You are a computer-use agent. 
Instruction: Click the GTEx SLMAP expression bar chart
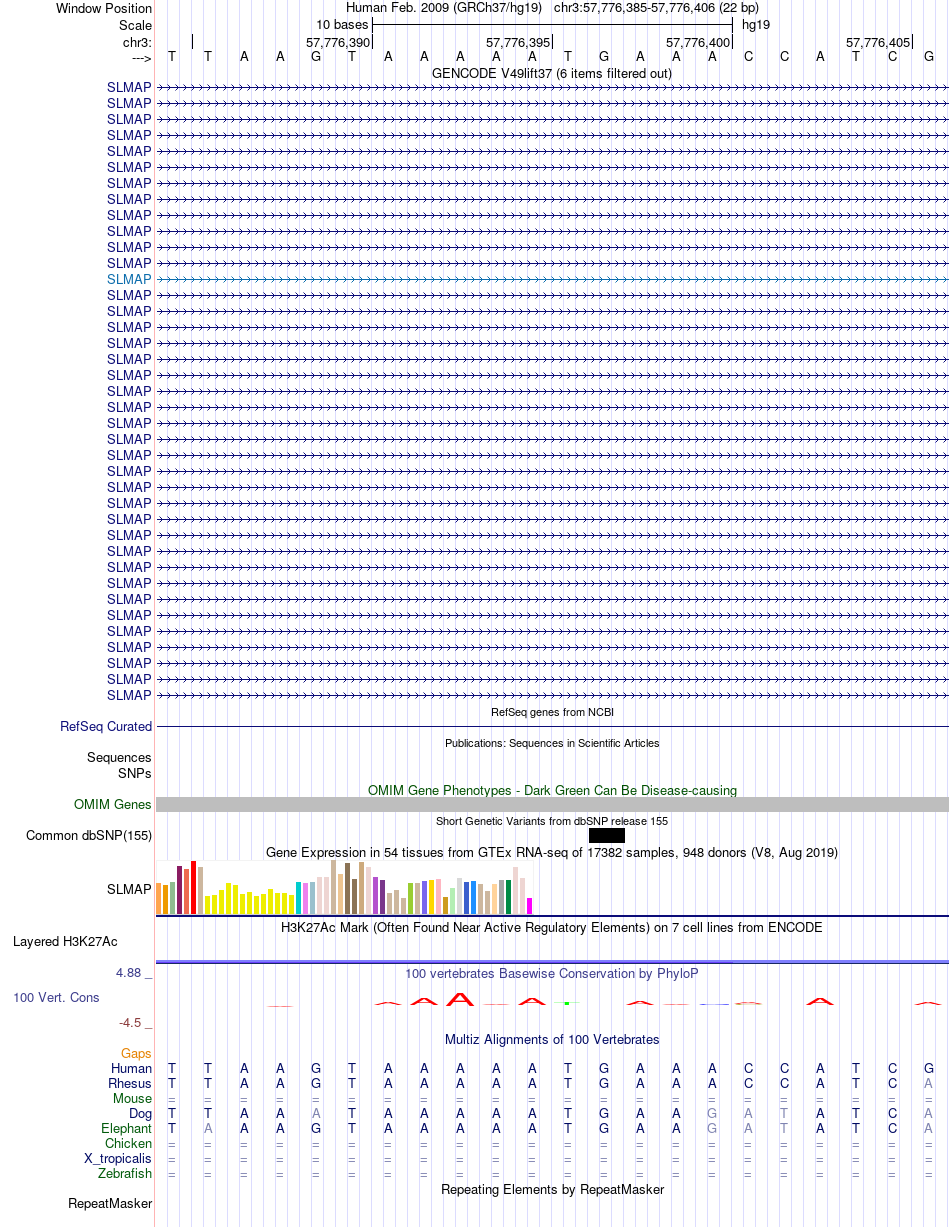345,887
